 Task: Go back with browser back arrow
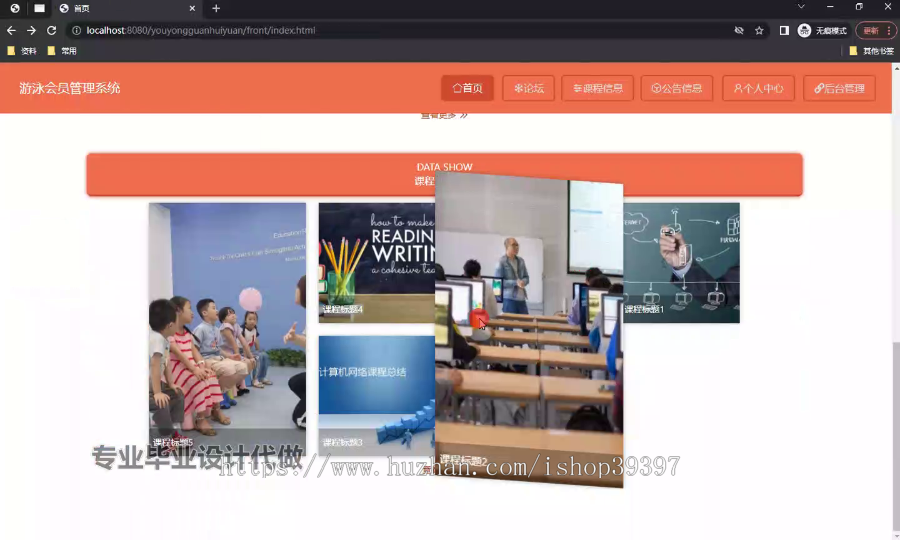[11, 30]
